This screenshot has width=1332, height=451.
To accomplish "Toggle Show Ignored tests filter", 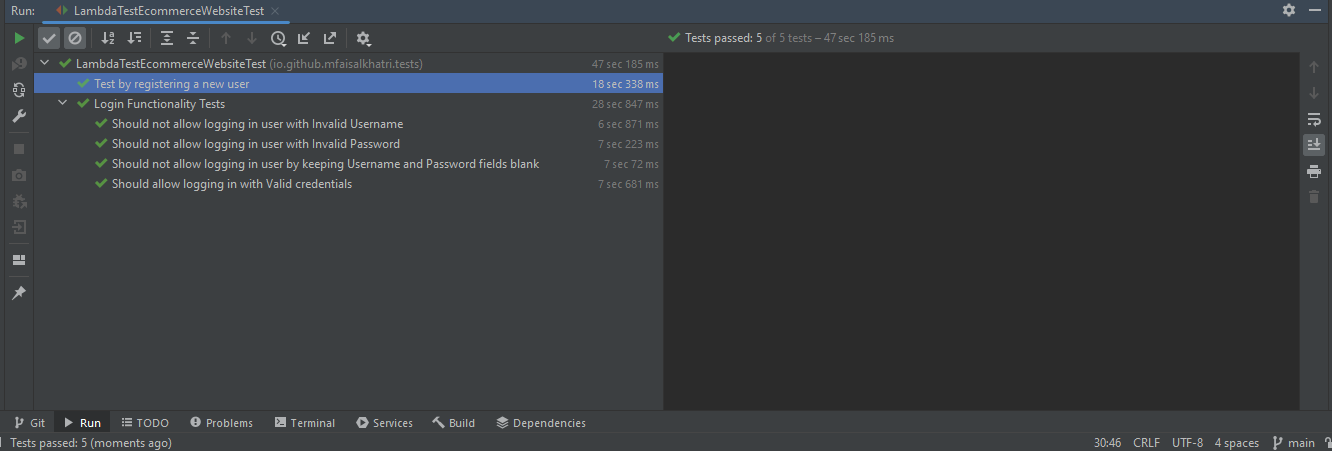I will 75,38.
